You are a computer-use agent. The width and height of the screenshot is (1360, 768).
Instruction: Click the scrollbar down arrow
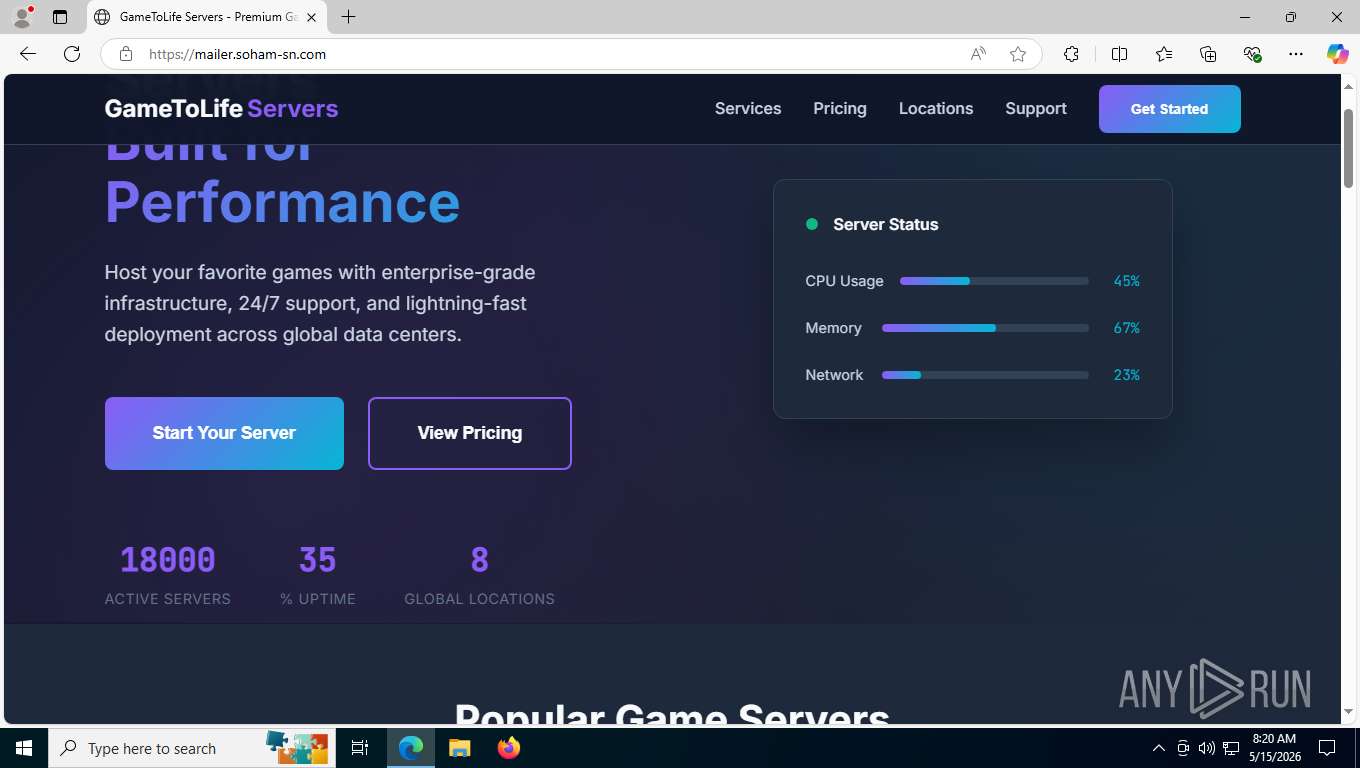[1349, 711]
